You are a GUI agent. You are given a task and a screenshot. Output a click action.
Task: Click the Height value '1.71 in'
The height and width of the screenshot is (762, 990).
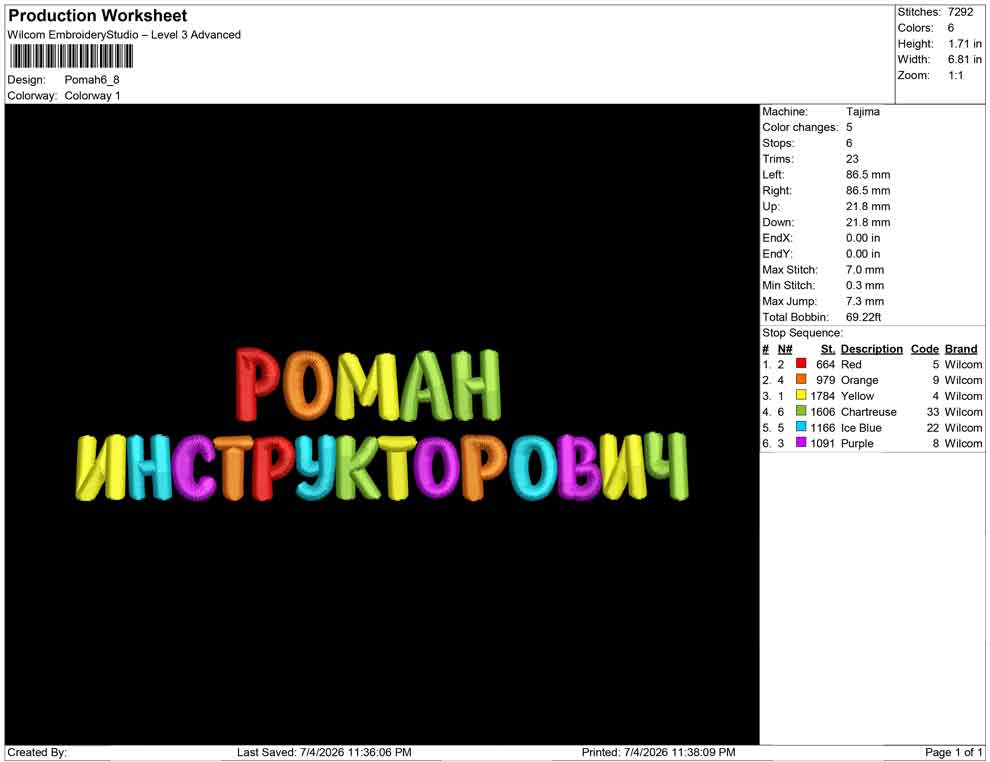tap(965, 44)
